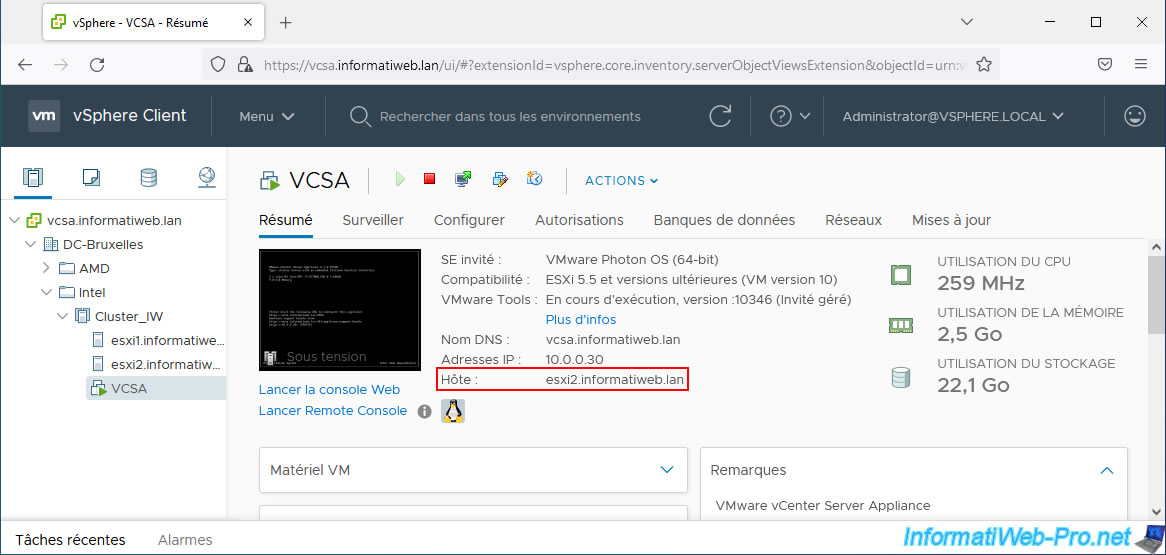
Task: Open the Firefox hamburger menu
Action: 1141,65
